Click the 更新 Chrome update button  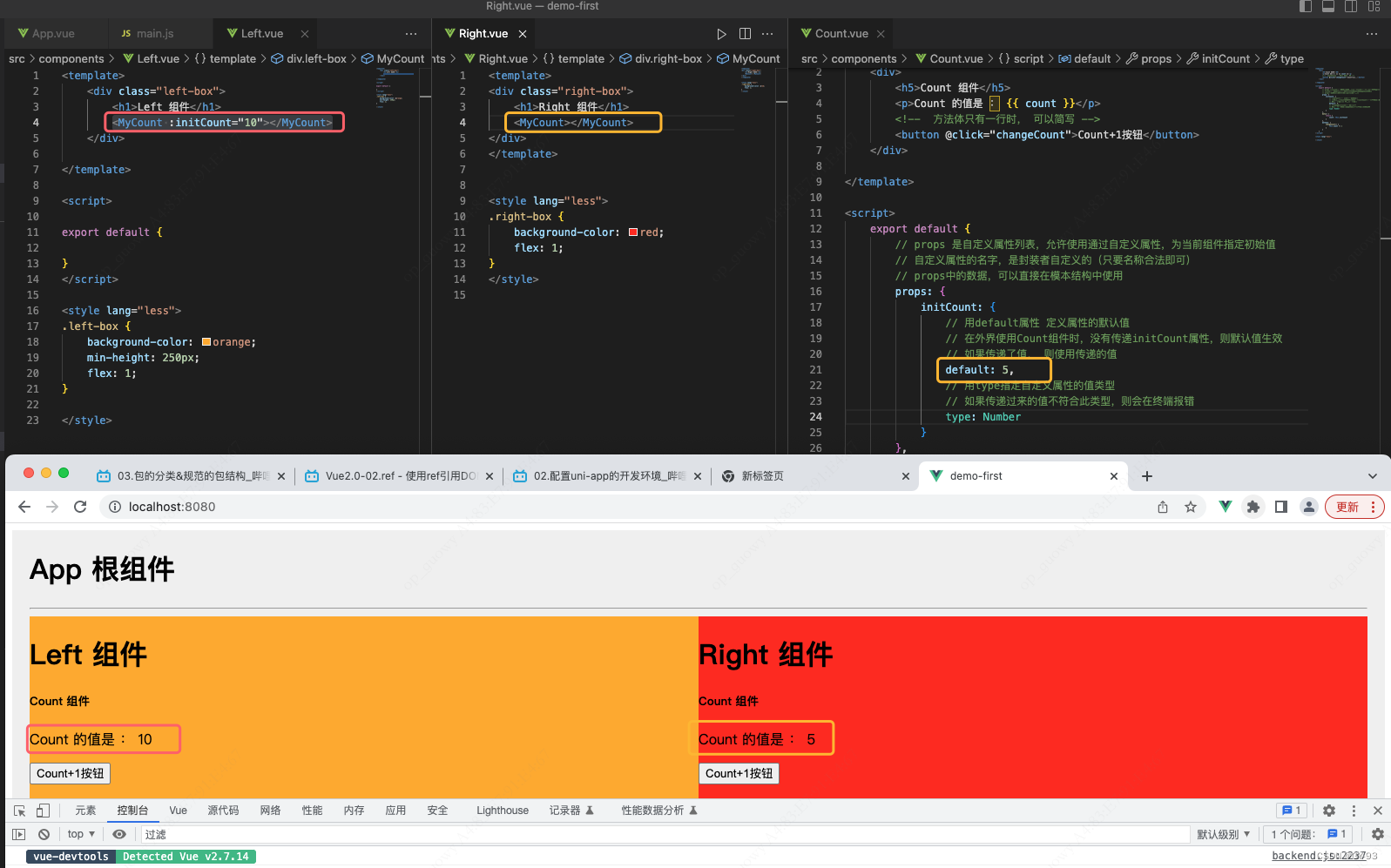[1354, 507]
